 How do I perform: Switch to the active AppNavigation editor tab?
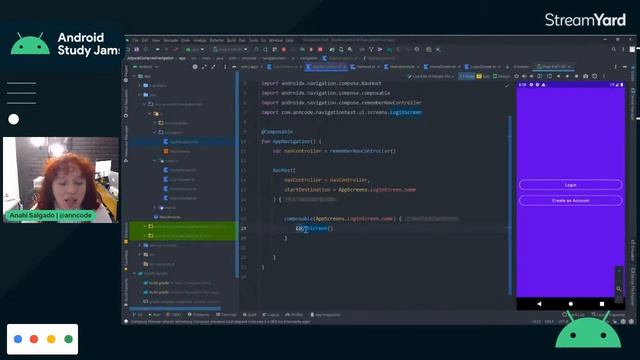click(x=326, y=67)
